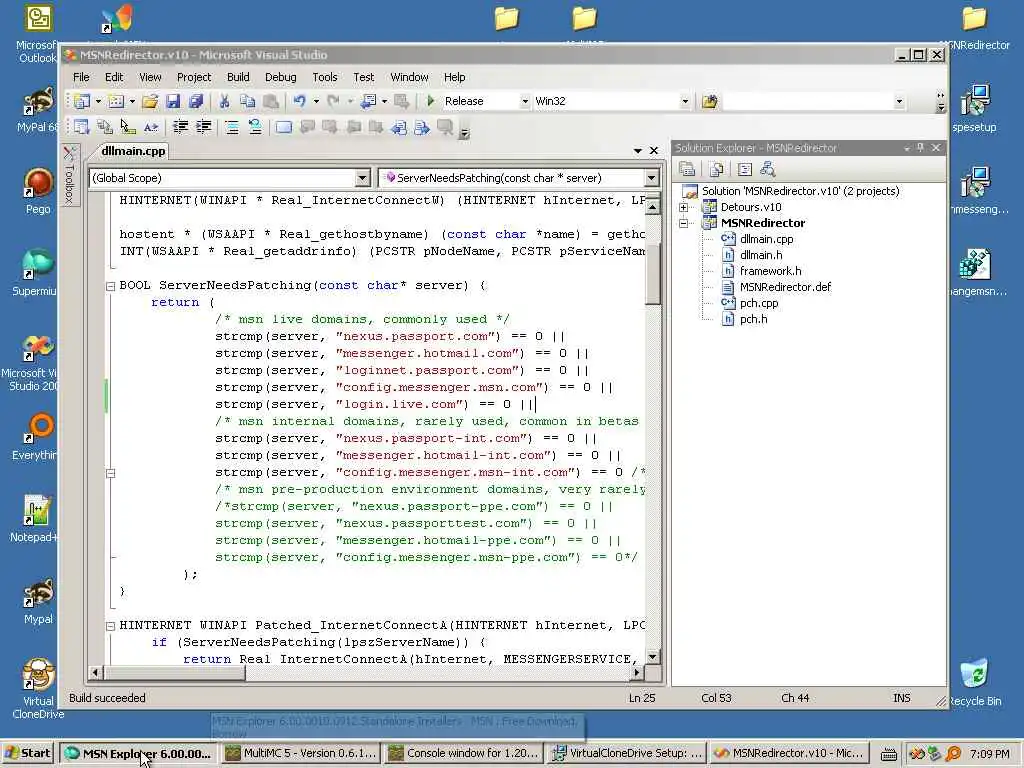
Task: Click the Copy toolbar icon
Action: [248, 101]
